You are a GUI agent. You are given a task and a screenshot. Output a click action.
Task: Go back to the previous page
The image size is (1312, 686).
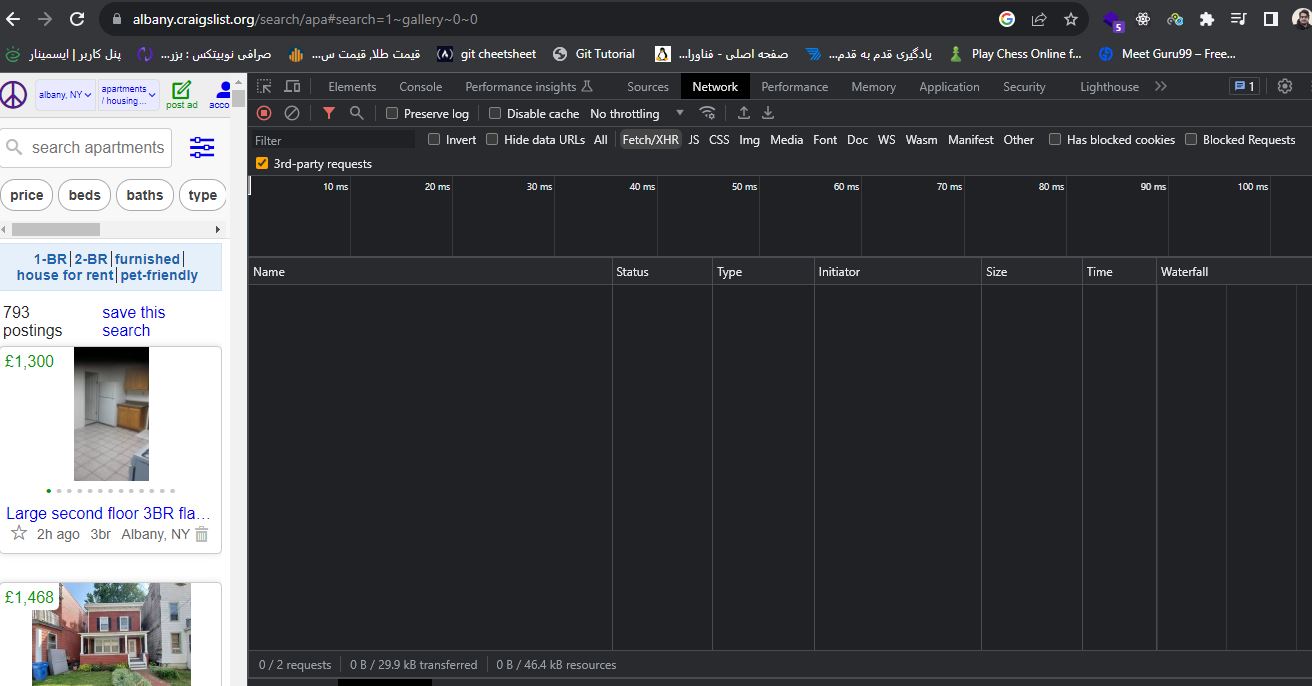(13, 19)
